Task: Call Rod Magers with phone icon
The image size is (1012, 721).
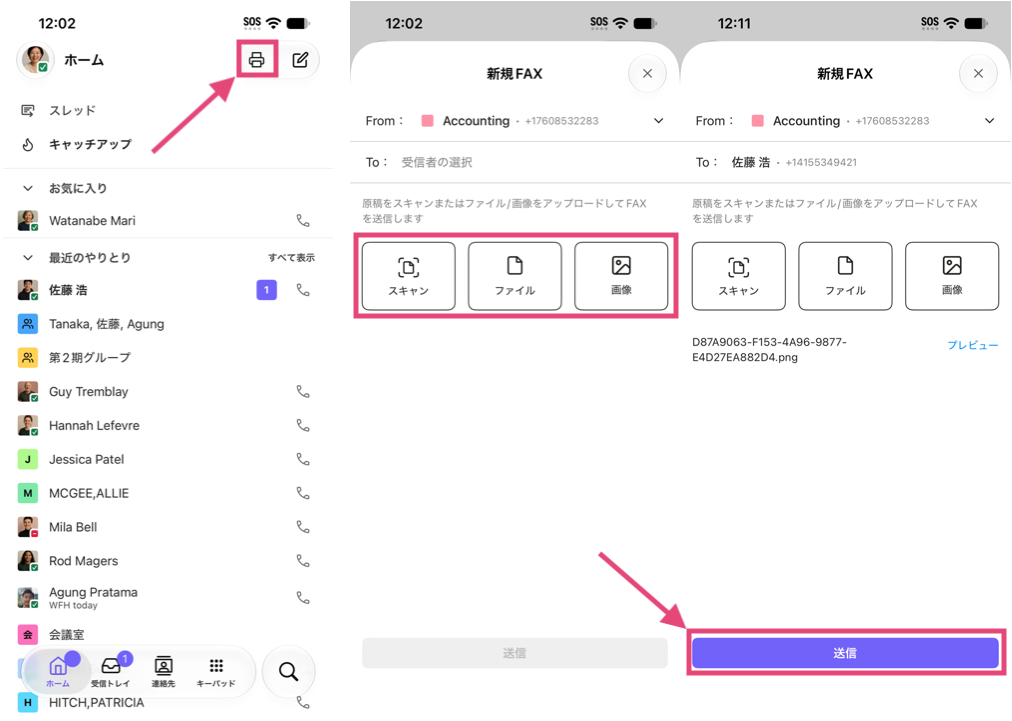Action: point(303,561)
